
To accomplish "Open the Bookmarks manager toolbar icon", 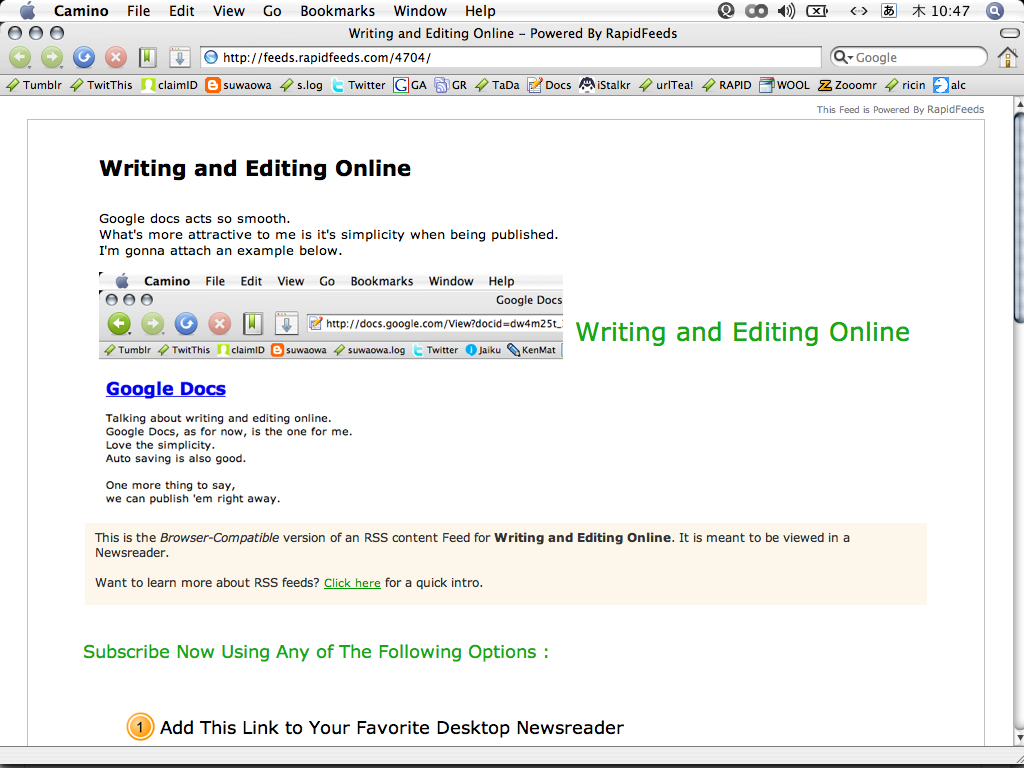I will [x=148, y=57].
